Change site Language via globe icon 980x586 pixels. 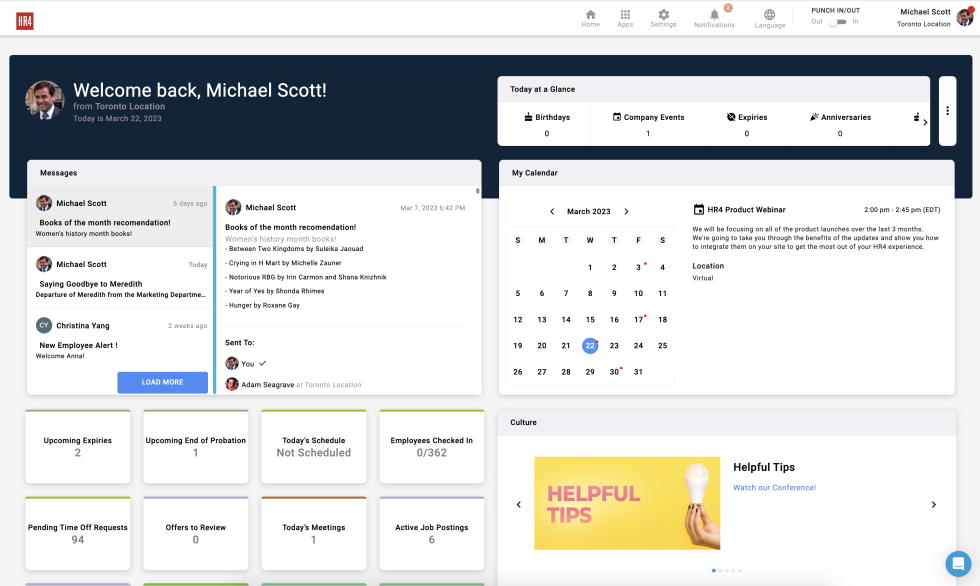769,18
